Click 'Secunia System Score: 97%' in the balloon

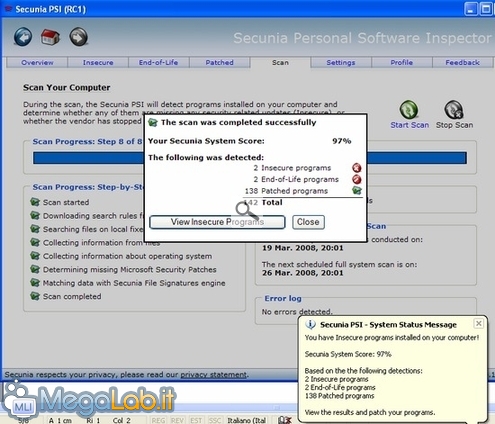tap(348, 354)
